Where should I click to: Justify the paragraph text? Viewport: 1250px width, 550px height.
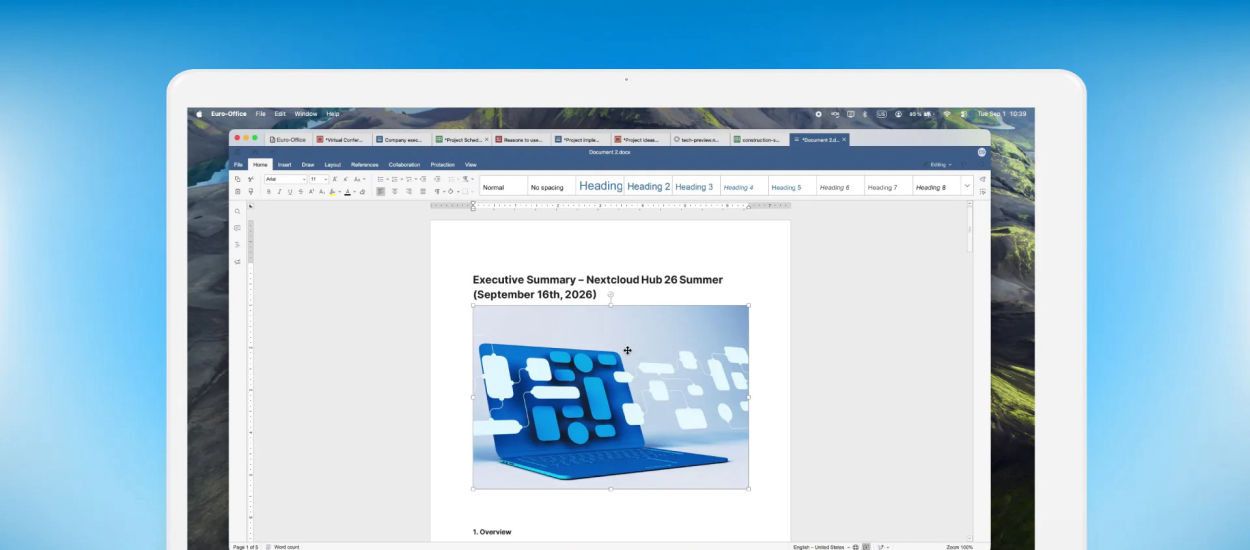click(x=423, y=191)
